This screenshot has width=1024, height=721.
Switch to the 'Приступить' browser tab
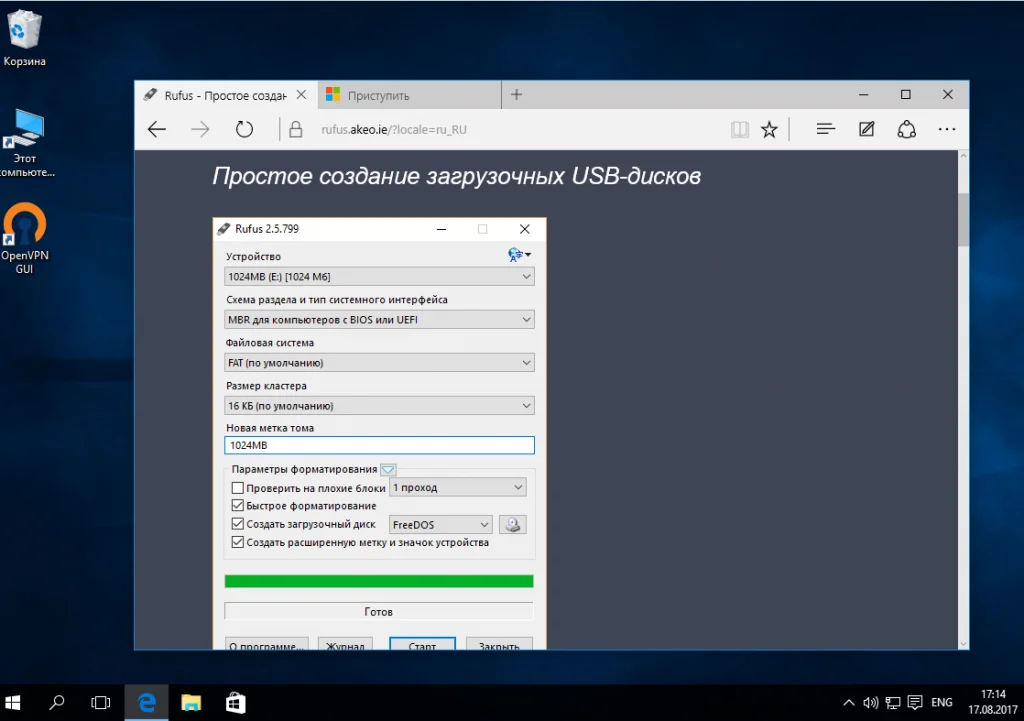409,95
